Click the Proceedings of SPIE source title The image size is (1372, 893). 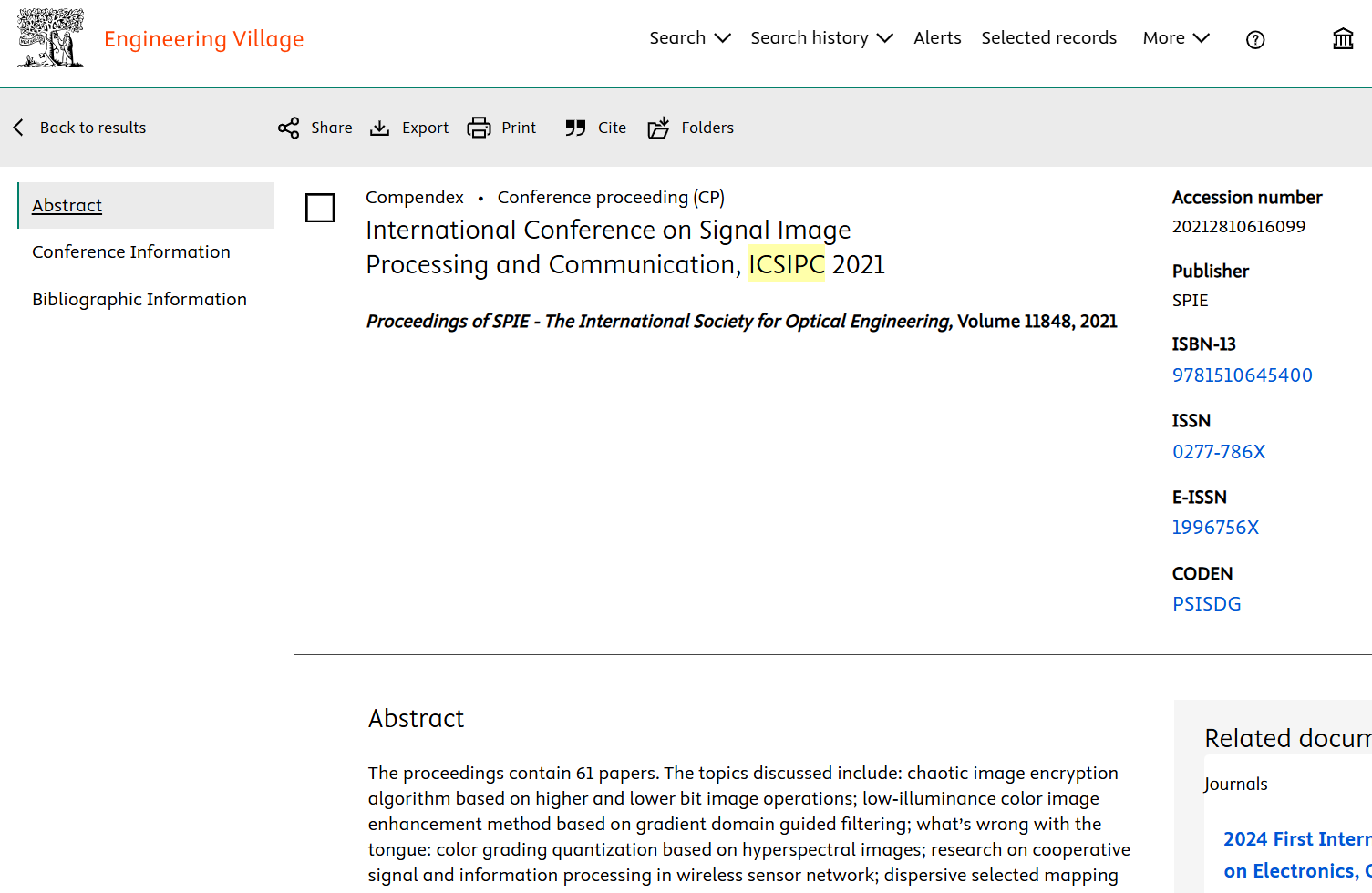[x=658, y=322]
